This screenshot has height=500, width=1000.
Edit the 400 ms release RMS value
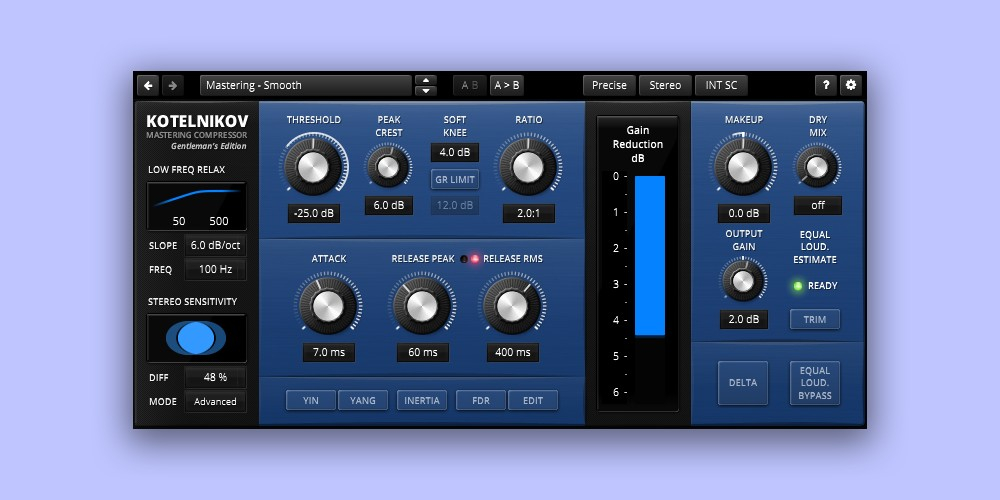pyautogui.click(x=513, y=352)
